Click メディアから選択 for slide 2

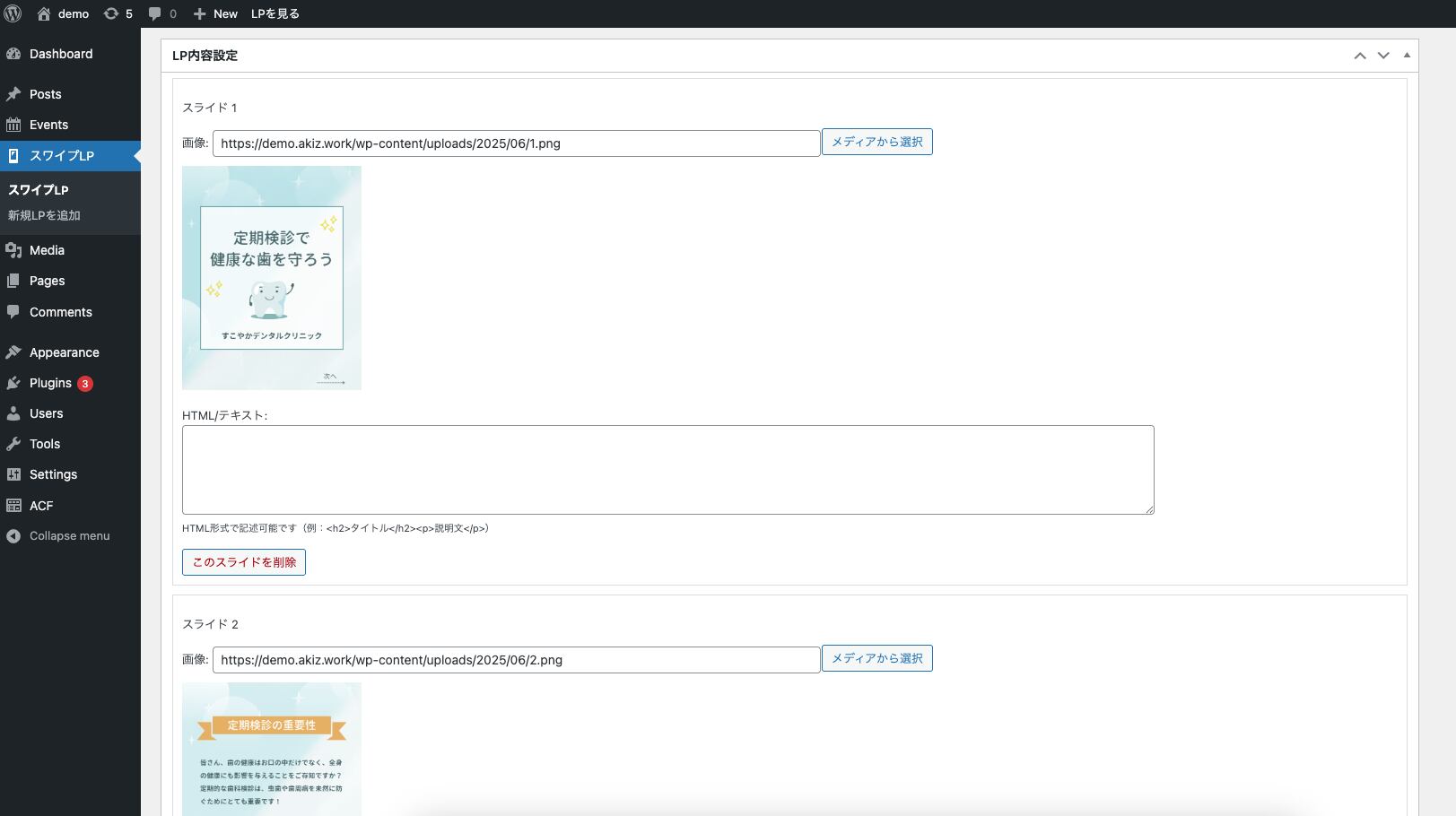tap(877, 658)
